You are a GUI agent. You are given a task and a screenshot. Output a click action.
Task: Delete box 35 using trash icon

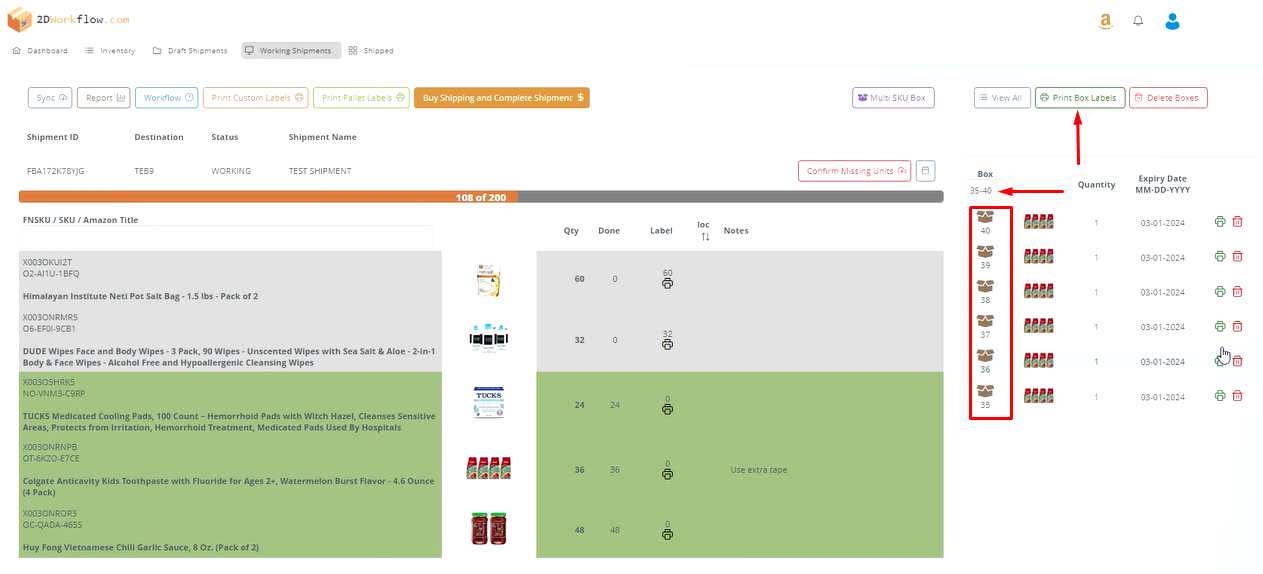(1237, 396)
